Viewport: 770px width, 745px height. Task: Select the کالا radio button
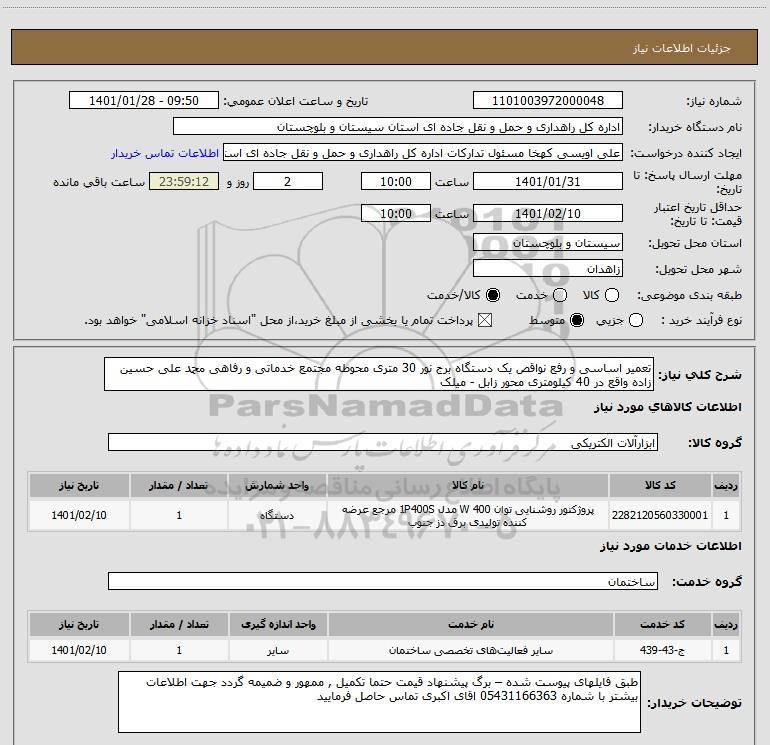(x=612, y=295)
